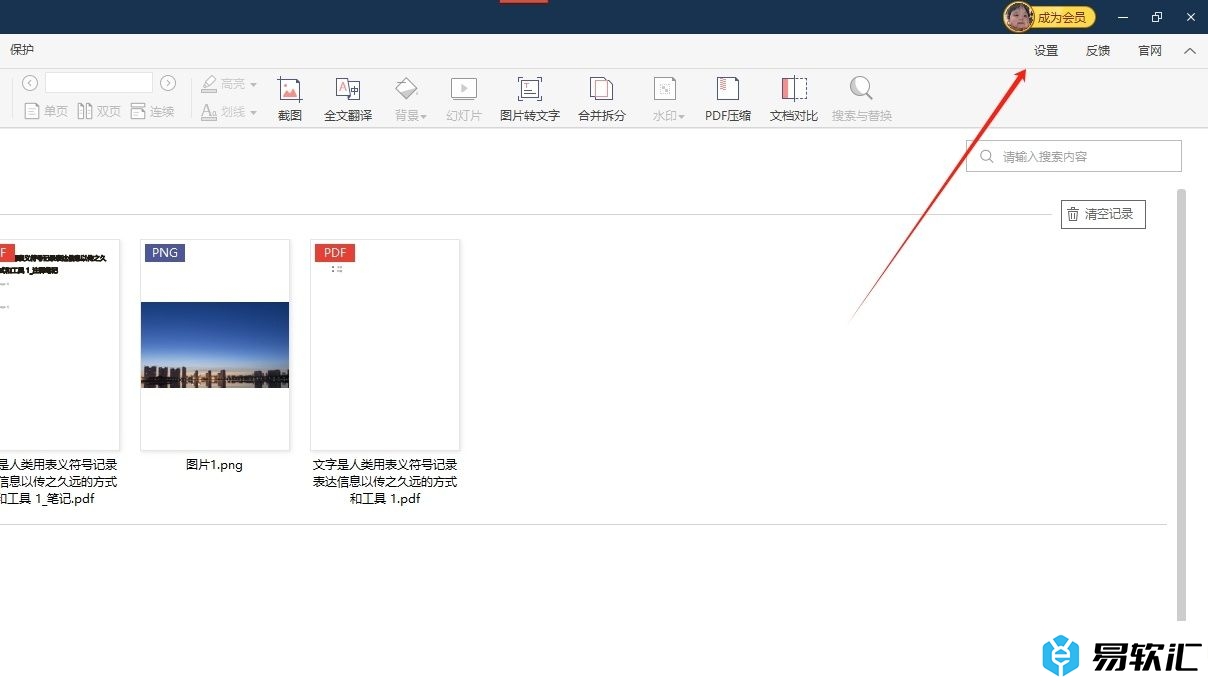This screenshot has height=681, width=1208.
Task: Select file name ending 和工具 1.pdf
Action: (385, 482)
